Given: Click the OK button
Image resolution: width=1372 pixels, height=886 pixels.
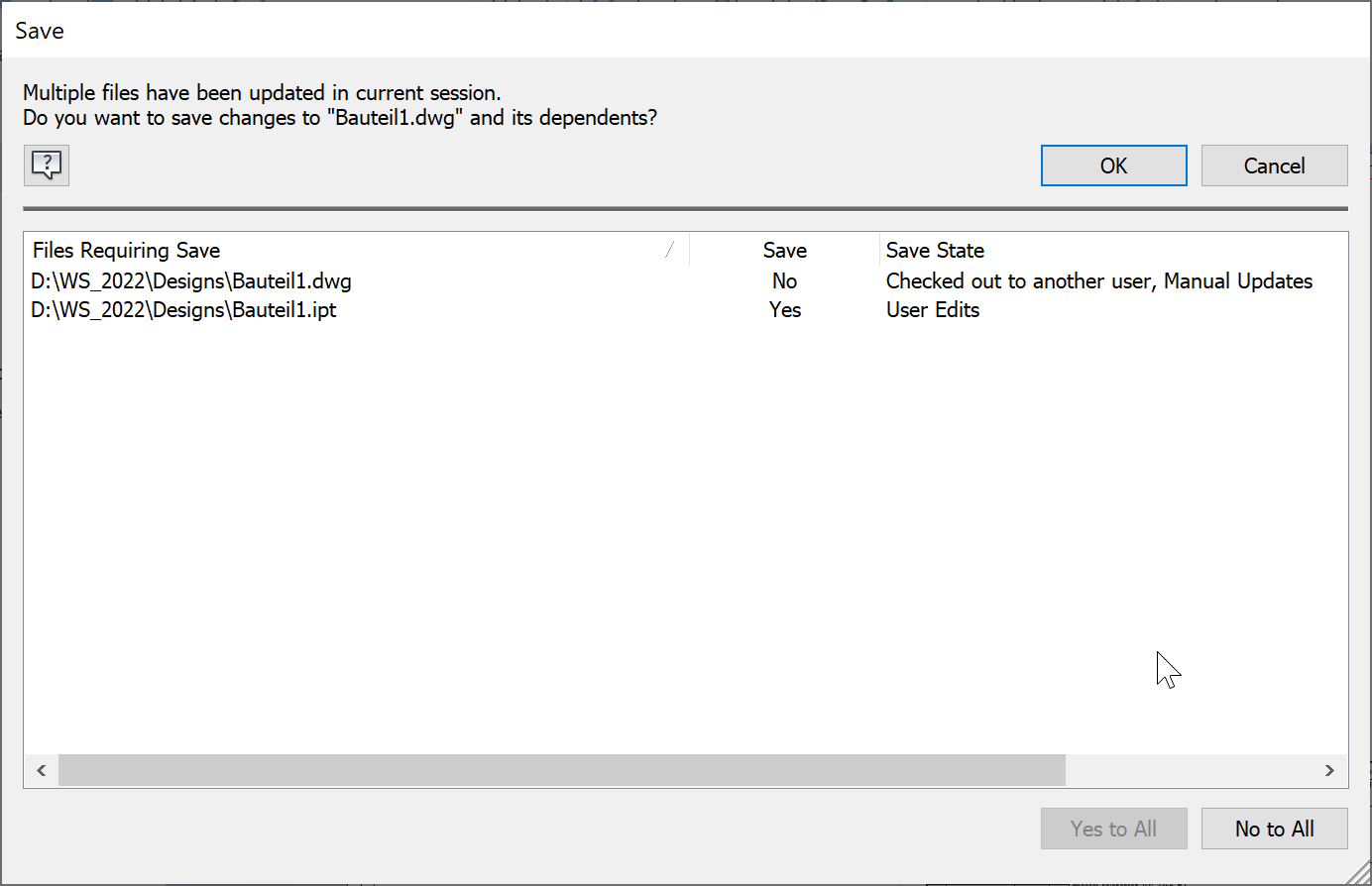Looking at the screenshot, I should 1113,166.
